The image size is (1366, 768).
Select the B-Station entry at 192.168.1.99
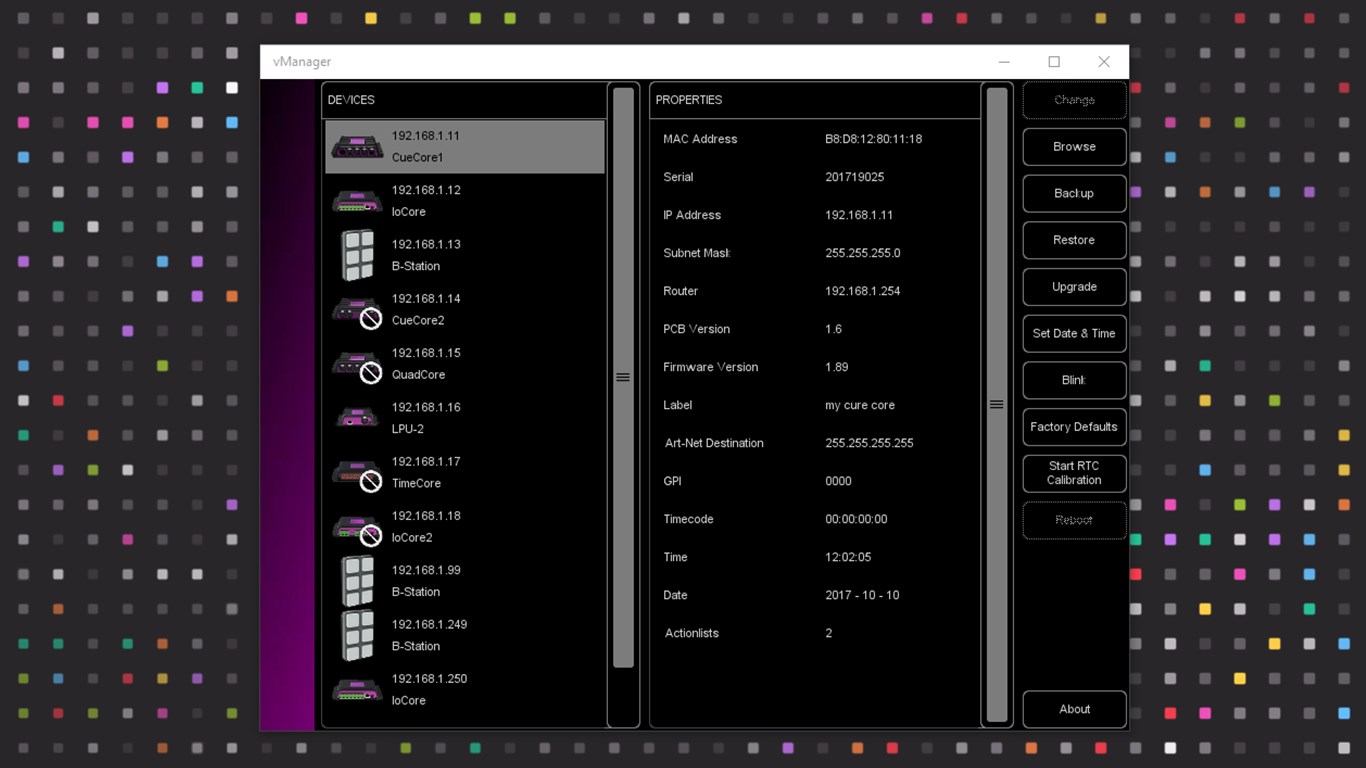[x=465, y=581]
